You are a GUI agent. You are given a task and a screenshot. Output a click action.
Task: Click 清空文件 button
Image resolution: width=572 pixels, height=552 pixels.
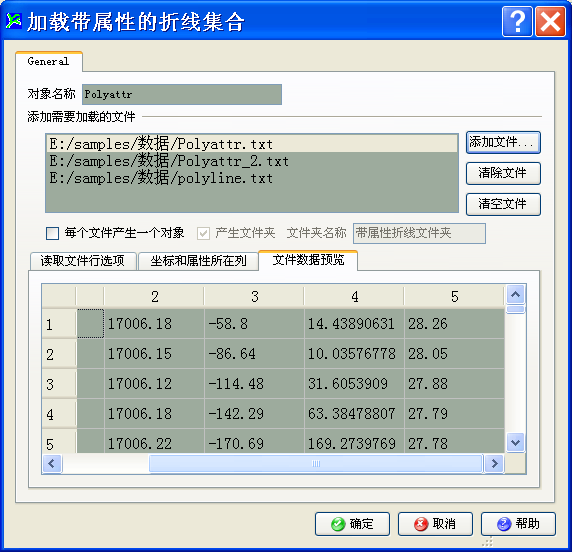click(503, 204)
